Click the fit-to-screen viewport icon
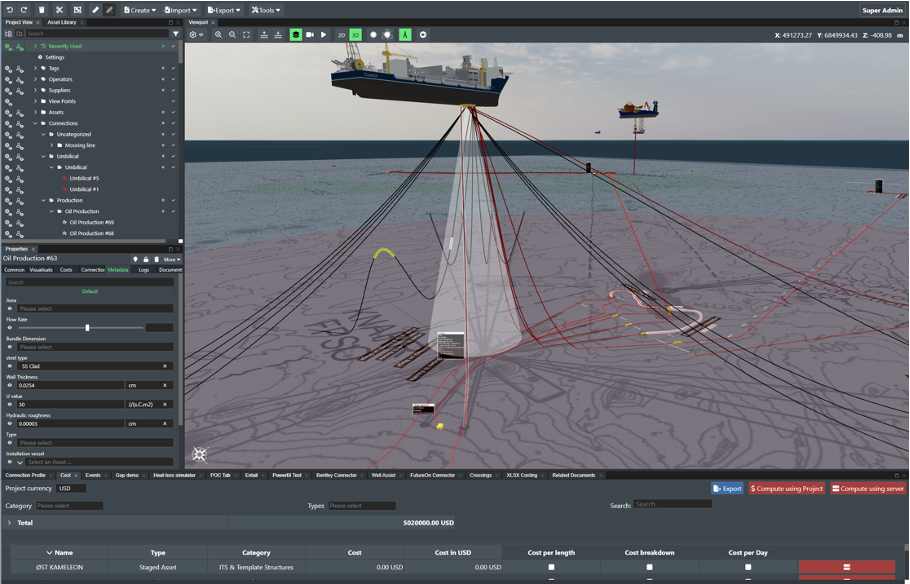The width and height of the screenshot is (910, 584). pos(247,35)
